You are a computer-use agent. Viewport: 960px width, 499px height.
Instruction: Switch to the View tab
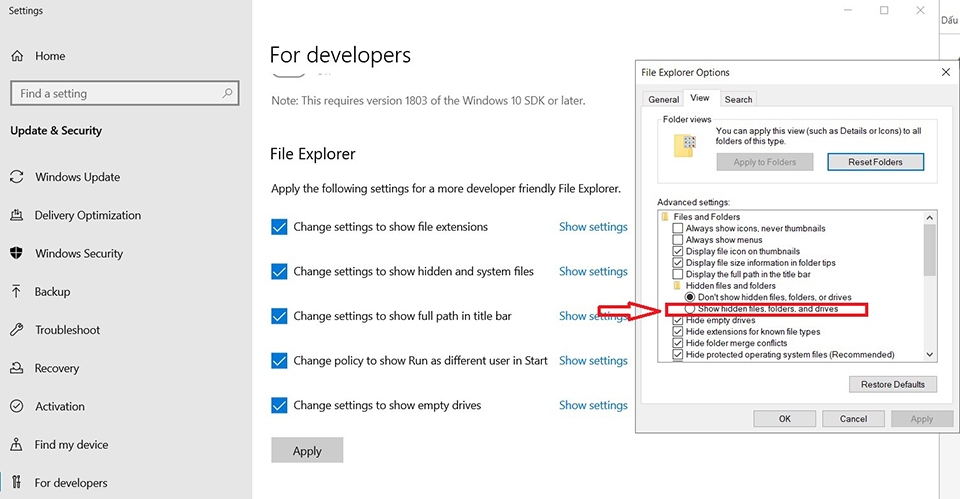click(700, 98)
